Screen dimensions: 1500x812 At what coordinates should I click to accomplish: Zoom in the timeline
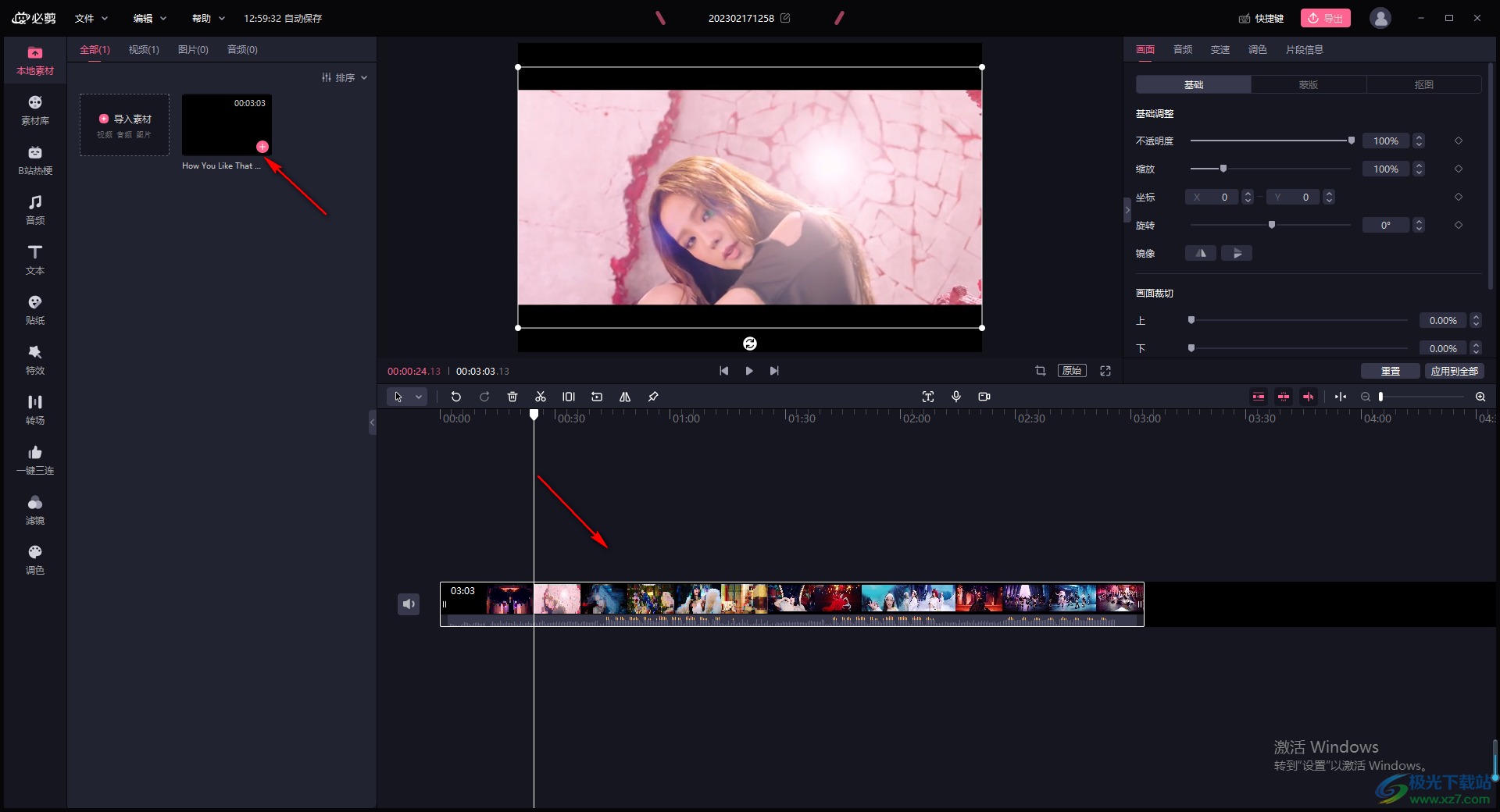1480,397
